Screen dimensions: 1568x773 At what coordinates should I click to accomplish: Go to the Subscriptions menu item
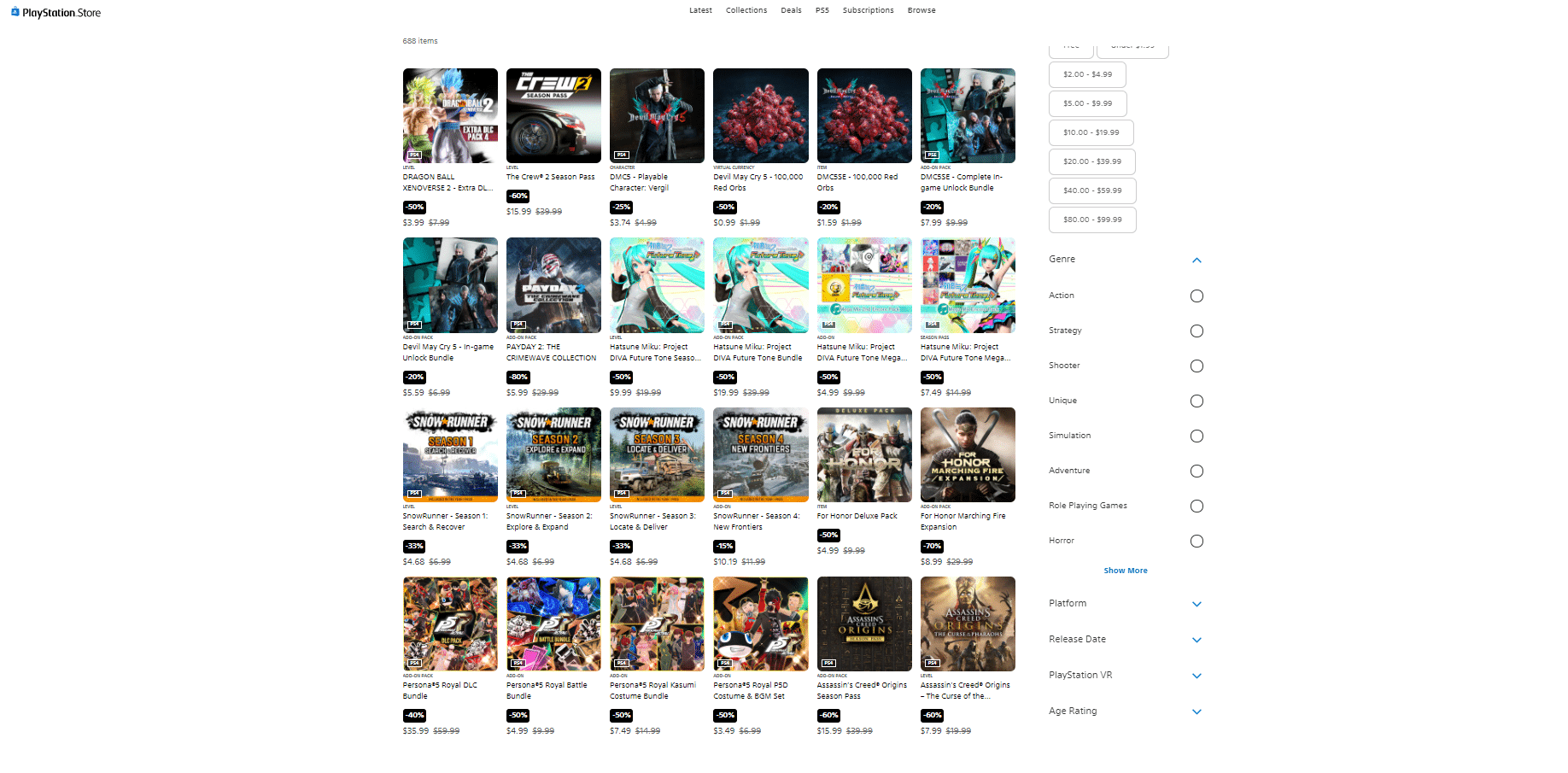(x=868, y=10)
